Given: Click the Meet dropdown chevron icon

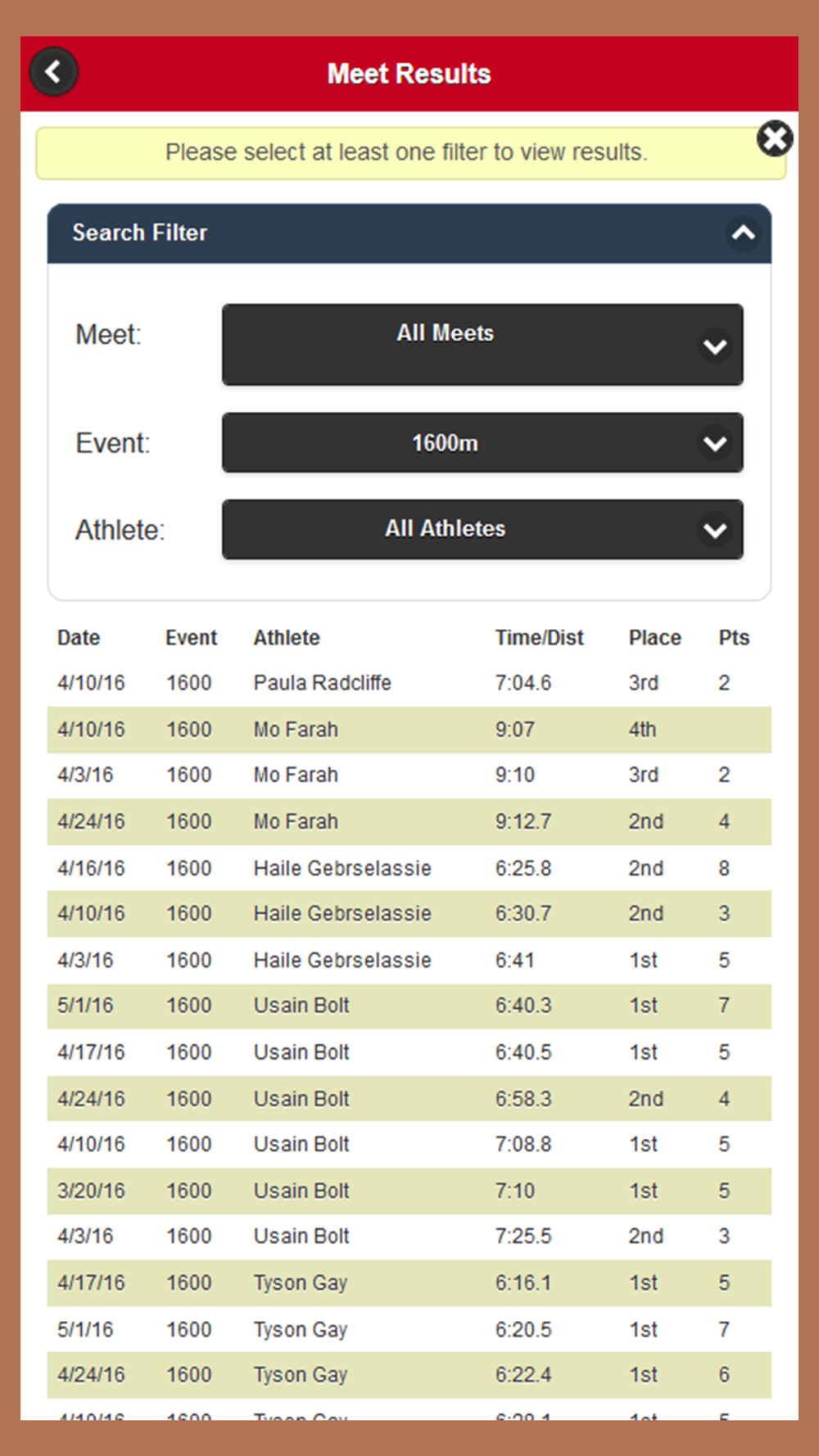Looking at the screenshot, I should click(715, 347).
